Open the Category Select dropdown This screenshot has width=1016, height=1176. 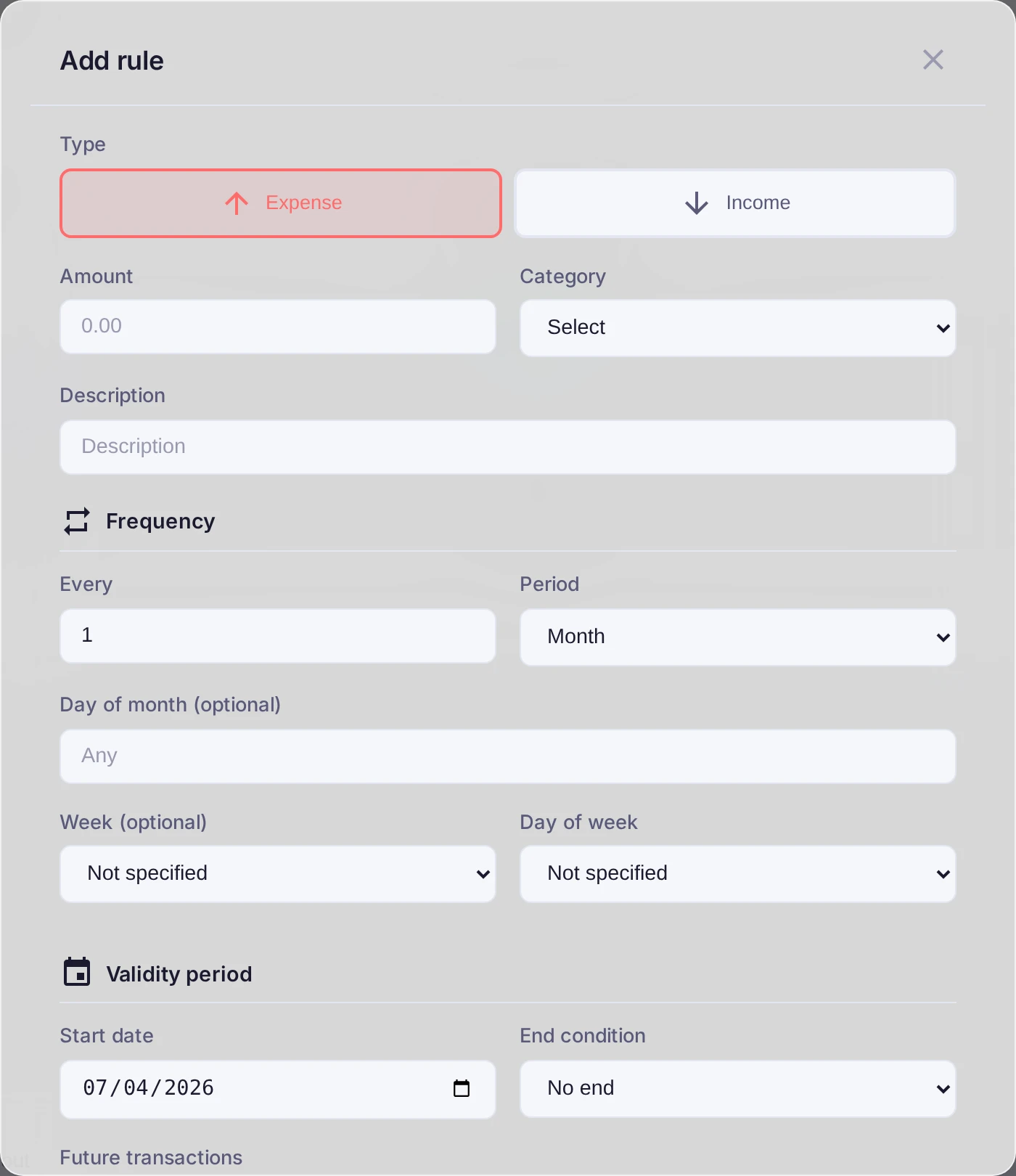click(x=738, y=328)
